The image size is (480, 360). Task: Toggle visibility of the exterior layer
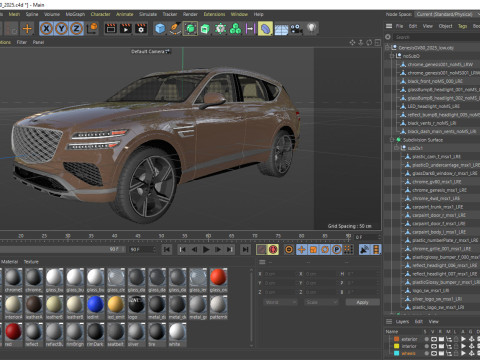pos(434,339)
